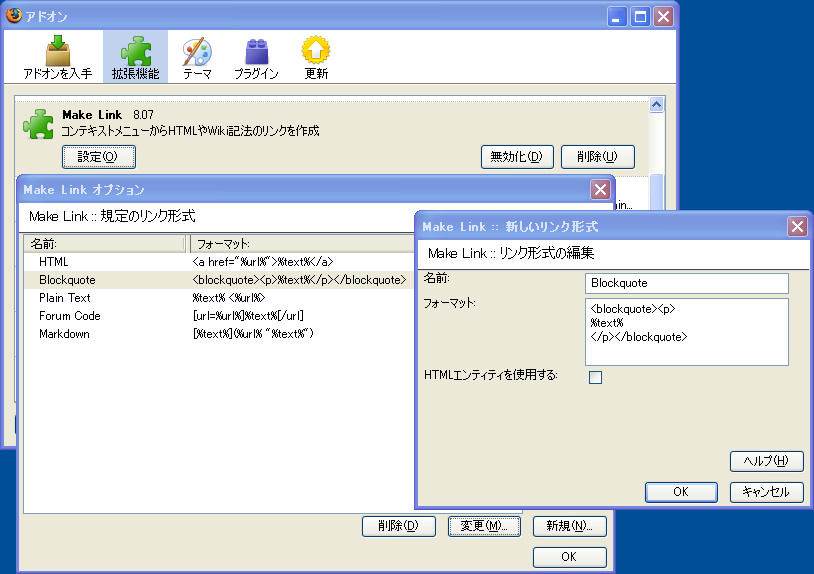The height and width of the screenshot is (574, 814).
Task: Click the <a href="%url%"> format cell
Action: (263, 262)
